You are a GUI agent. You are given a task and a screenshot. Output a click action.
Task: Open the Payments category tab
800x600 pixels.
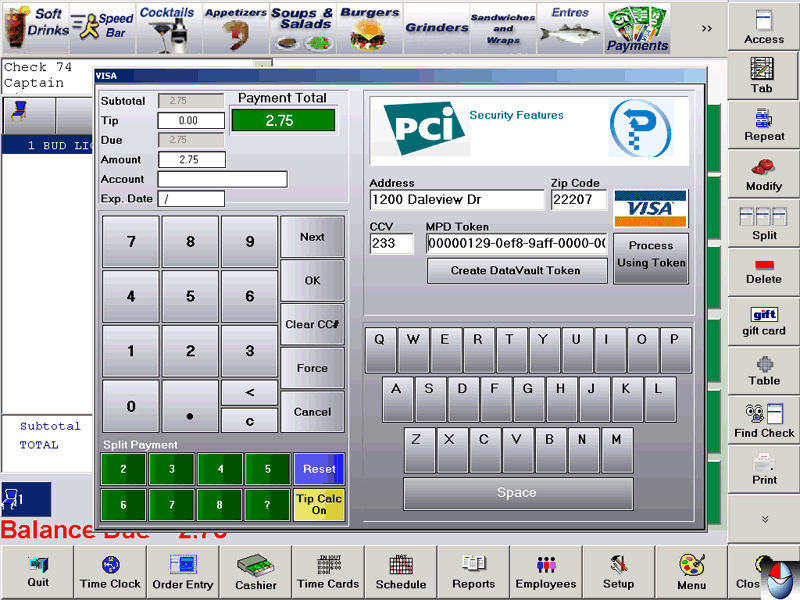pyautogui.click(x=637, y=28)
